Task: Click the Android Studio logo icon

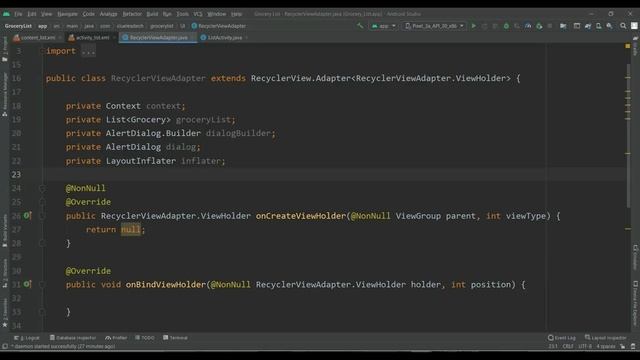Action: click(6, 13)
